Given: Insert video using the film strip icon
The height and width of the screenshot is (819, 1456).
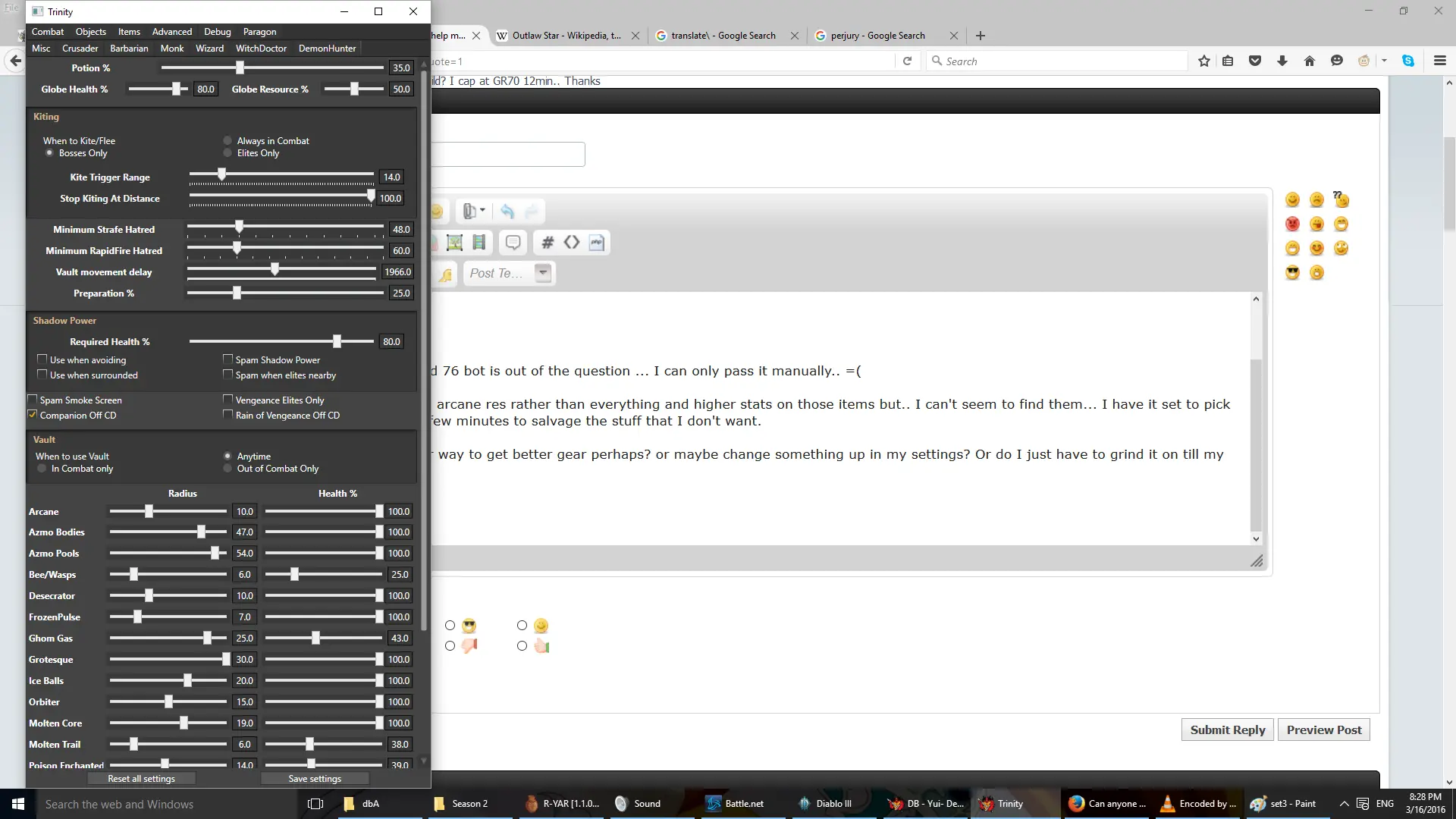Looking at the screenshot, I should [x=479, y=243].
